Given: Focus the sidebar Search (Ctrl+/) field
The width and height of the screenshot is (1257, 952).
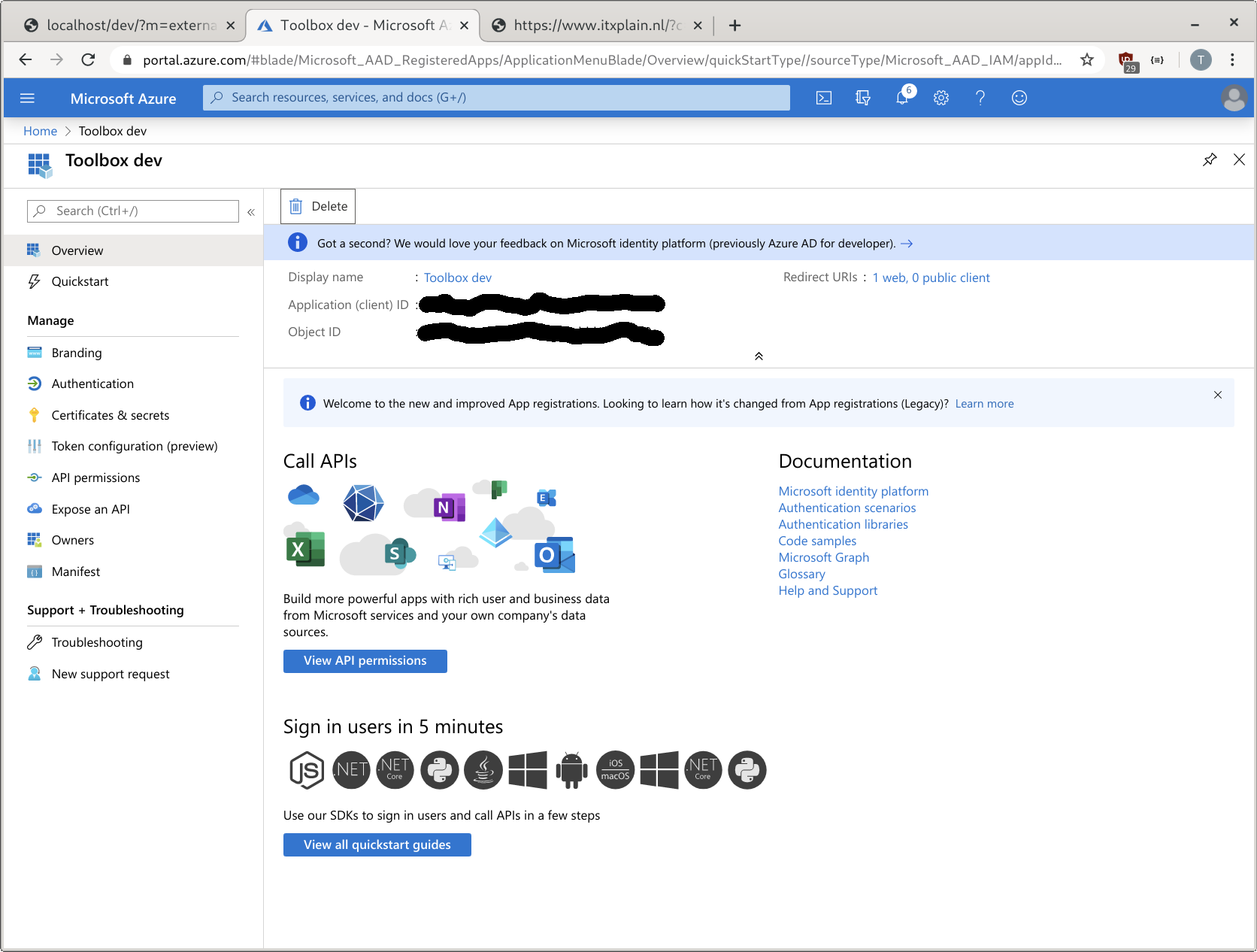Looking at the screenshot, I should (133, 211).
